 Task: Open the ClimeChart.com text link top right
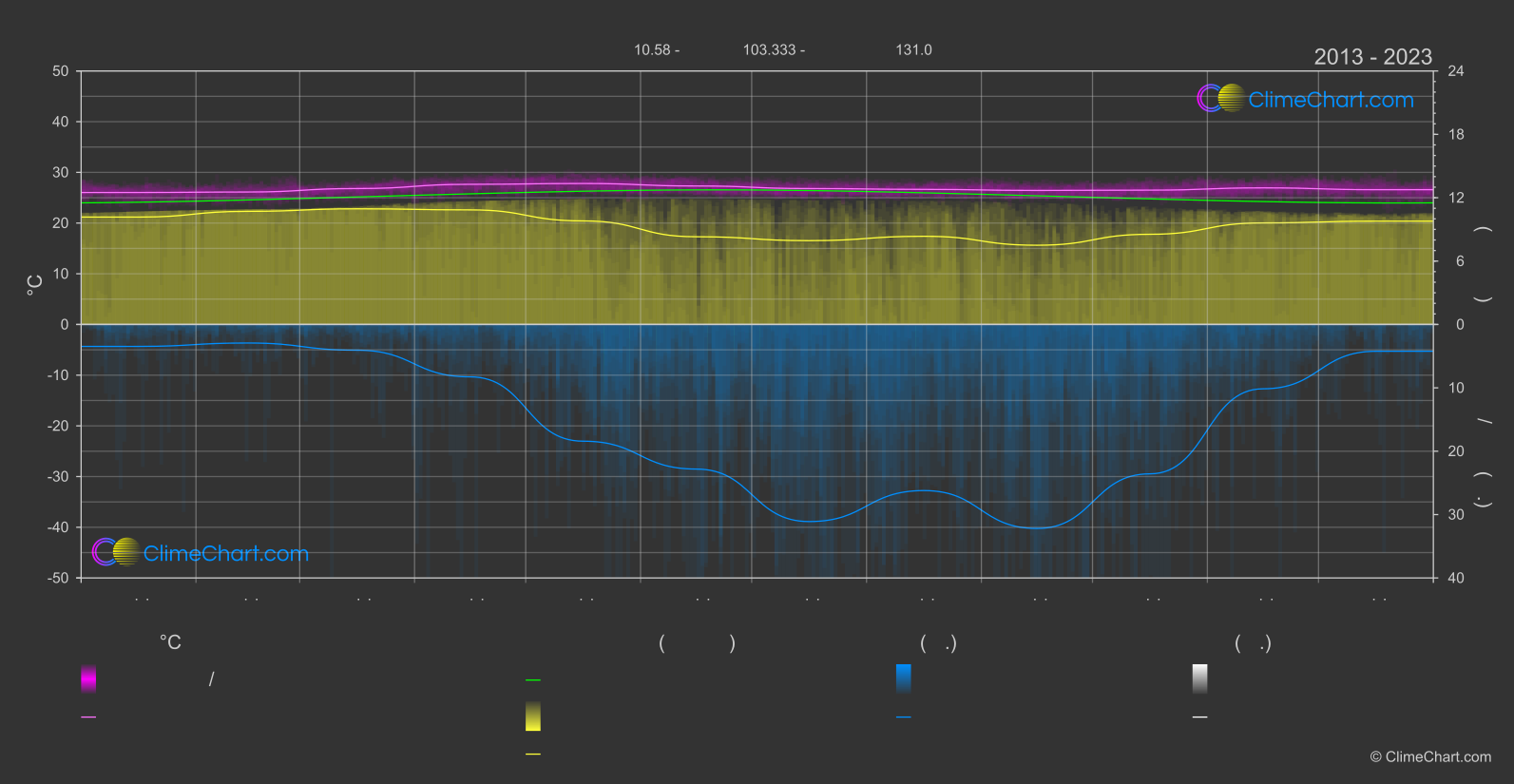1331,100
